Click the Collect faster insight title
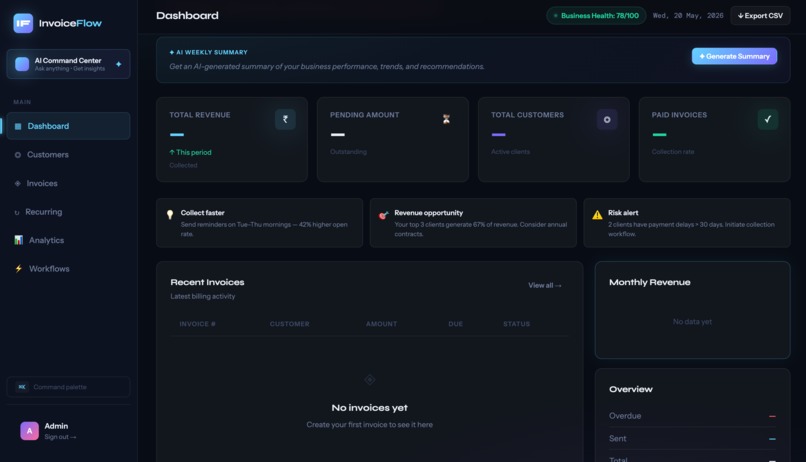 click(x=203, y=213)
